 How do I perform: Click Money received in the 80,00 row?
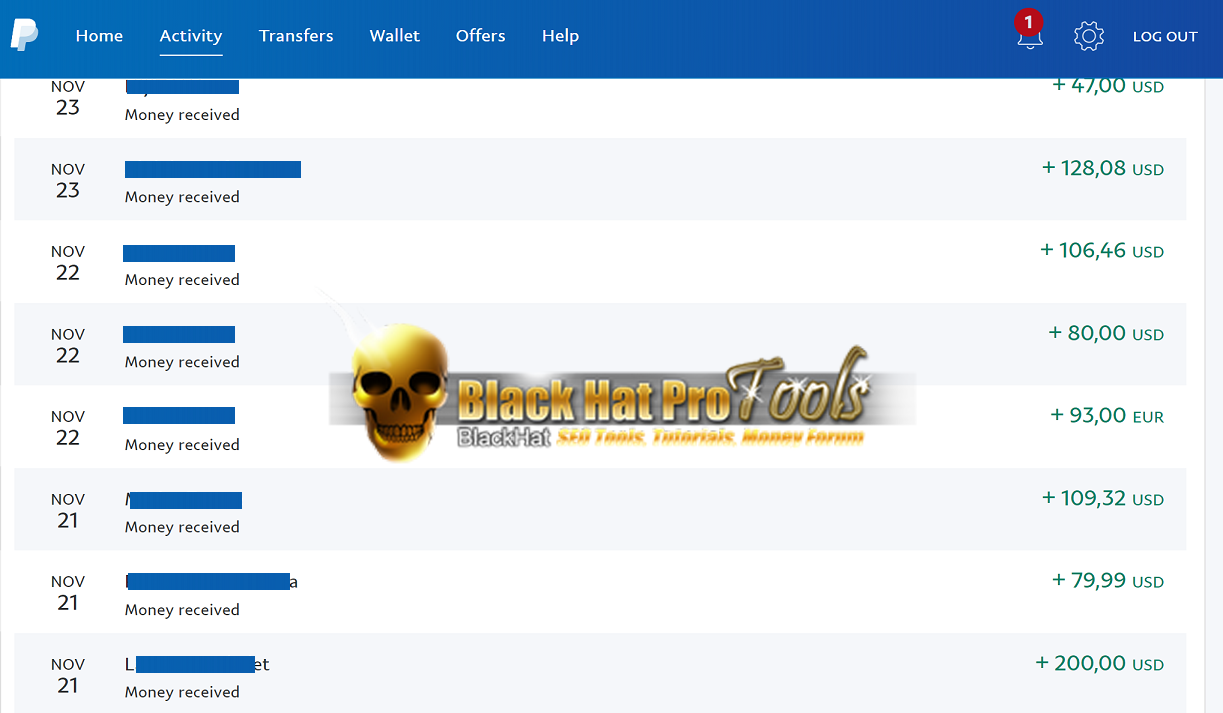pyautogui.click(x=182, y=362)
